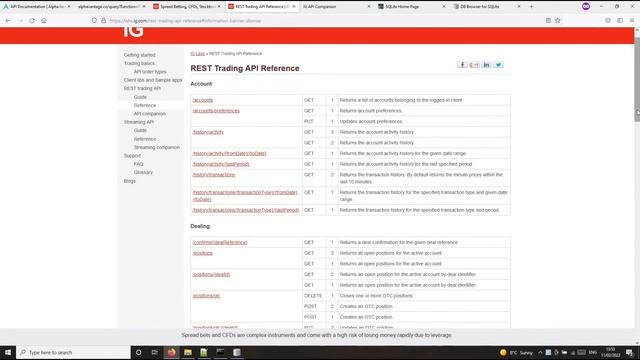Open /history/activity/{fromDate}/{toDate} link
Screen dimensions: 640x360
click(x=229, y=153)
